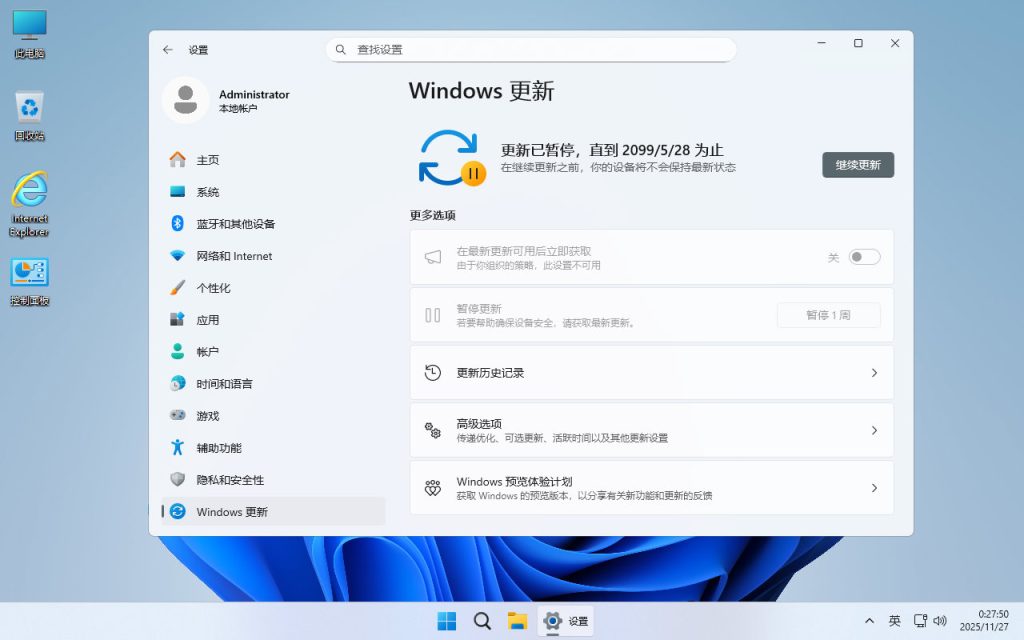Launch Internet Explorer from the desktop

coord(29,200)
